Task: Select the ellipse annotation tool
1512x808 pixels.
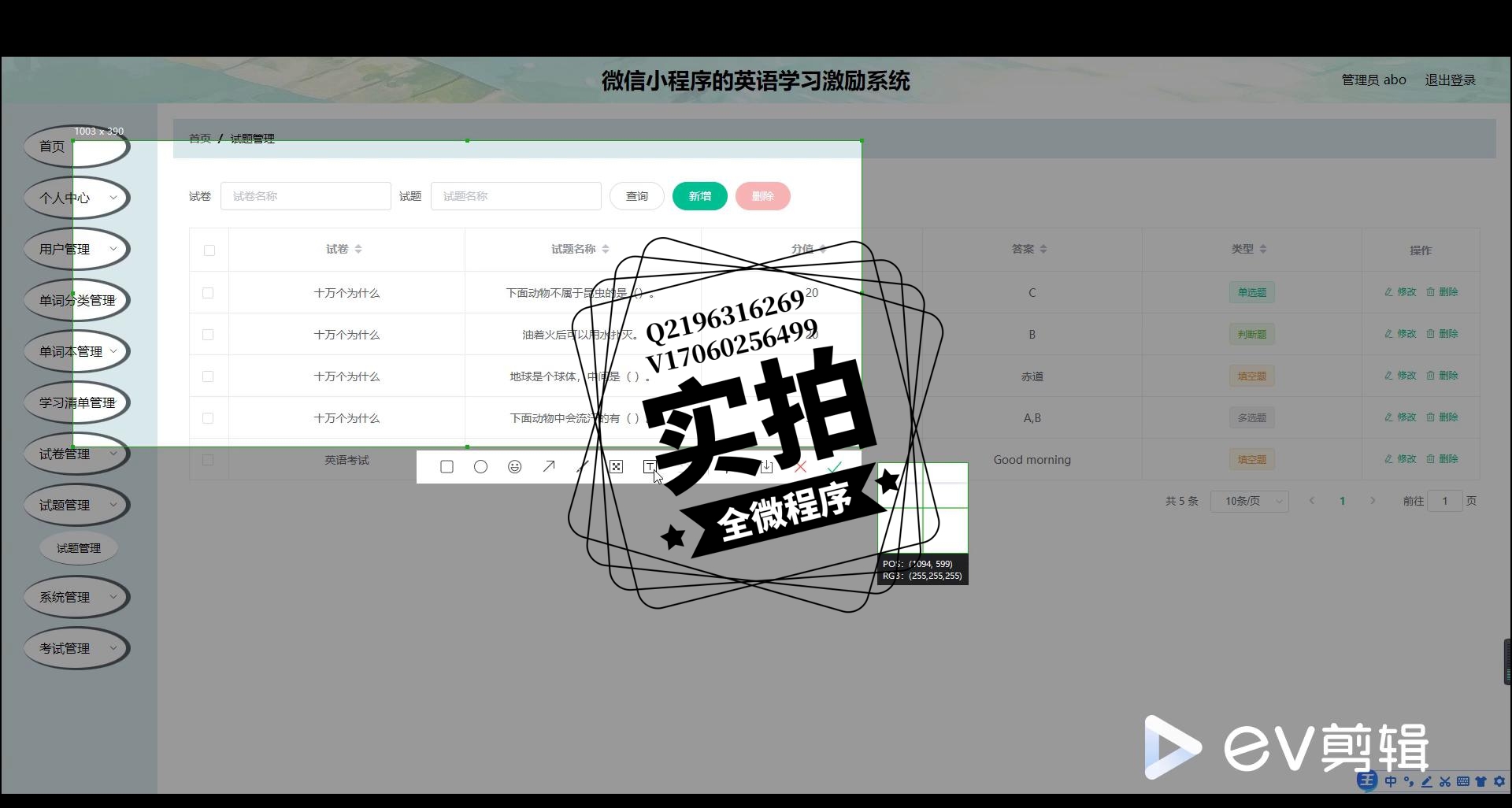Action: click(x=480, y=467)
